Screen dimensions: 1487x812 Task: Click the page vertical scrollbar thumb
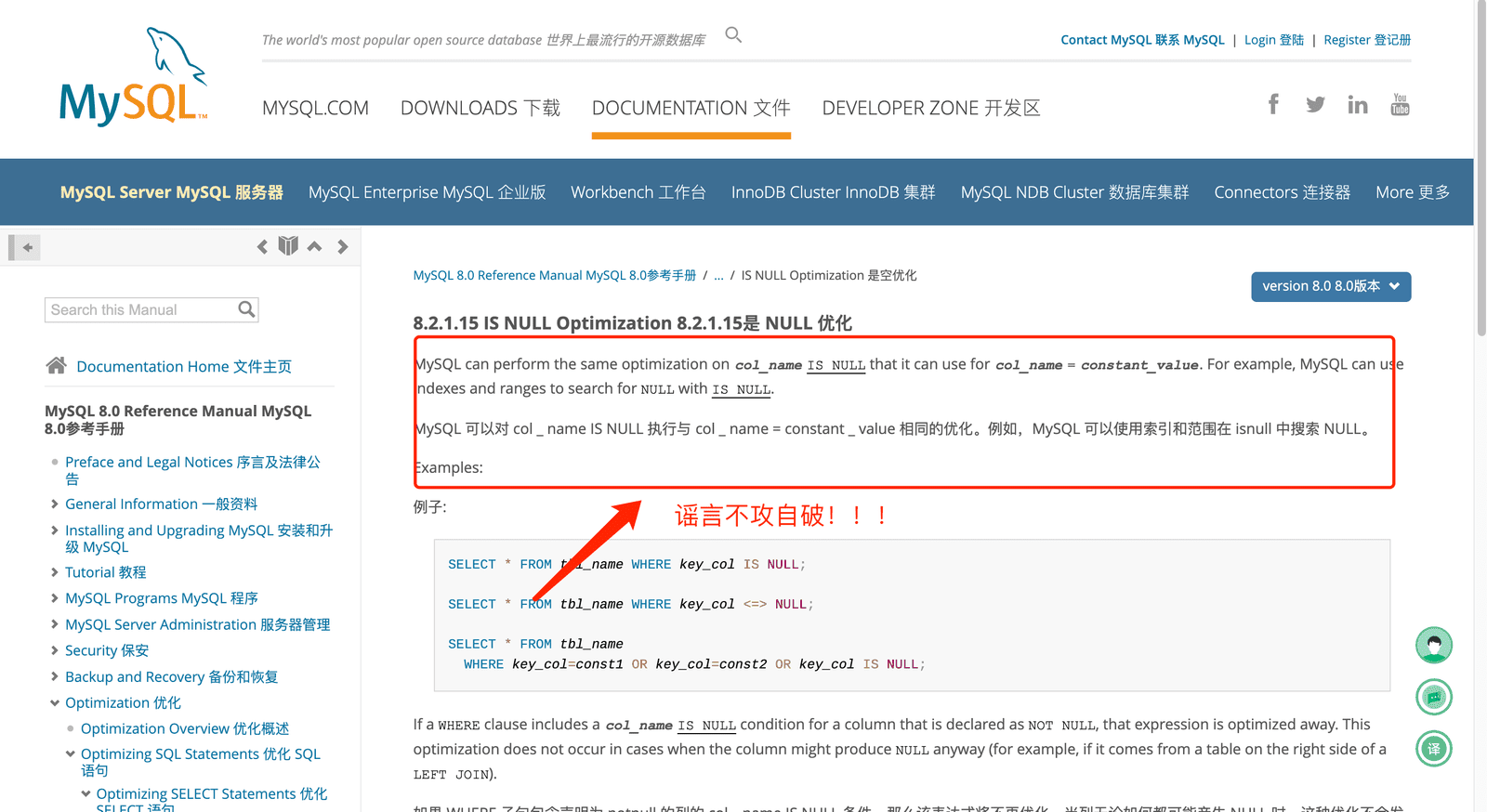(1481, 167)
